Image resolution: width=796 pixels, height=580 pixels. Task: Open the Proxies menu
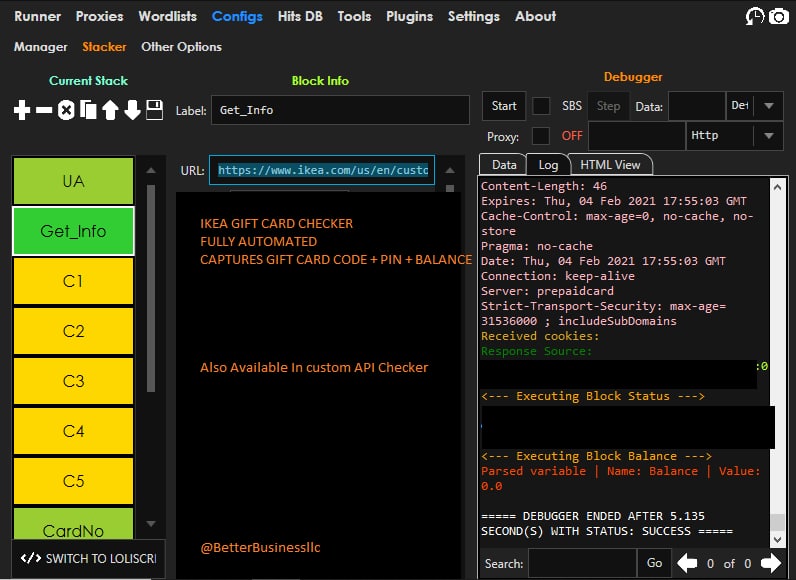pos(100,16)
